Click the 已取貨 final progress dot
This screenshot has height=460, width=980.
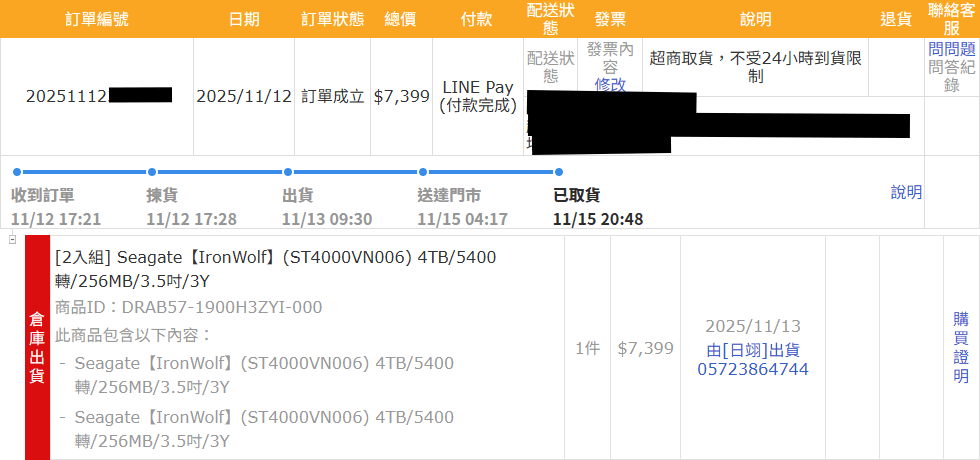click(558, 172)
